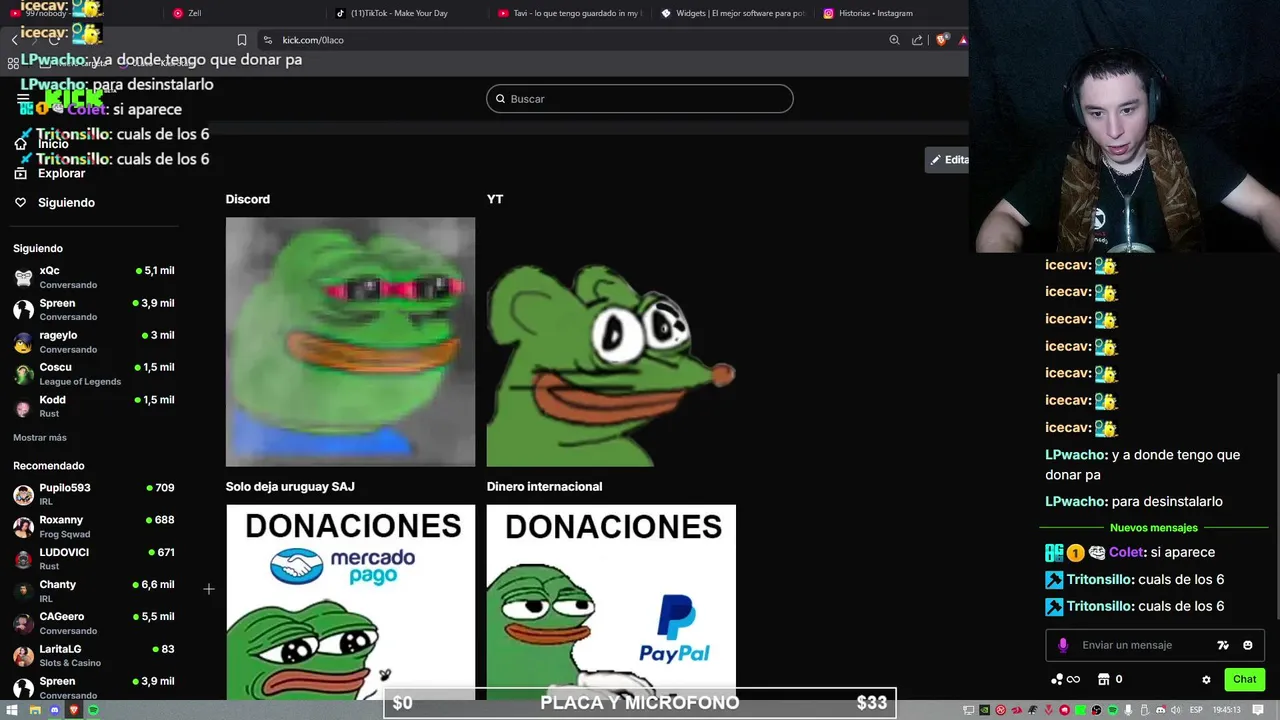Open Spreen channel showing 3,9 mil in Siguiendo
This screenshot has height=720, width=1280.
click(94, 309)
